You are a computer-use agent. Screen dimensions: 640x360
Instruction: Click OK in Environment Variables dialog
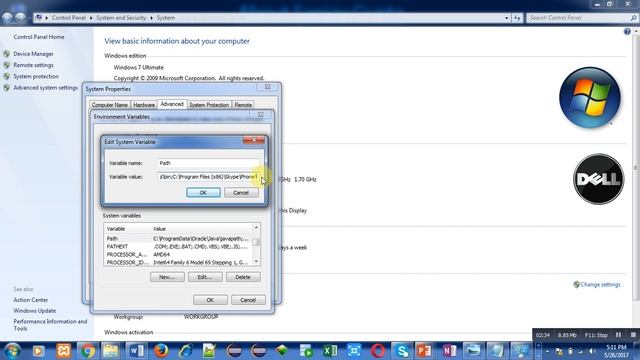point(210,300)
